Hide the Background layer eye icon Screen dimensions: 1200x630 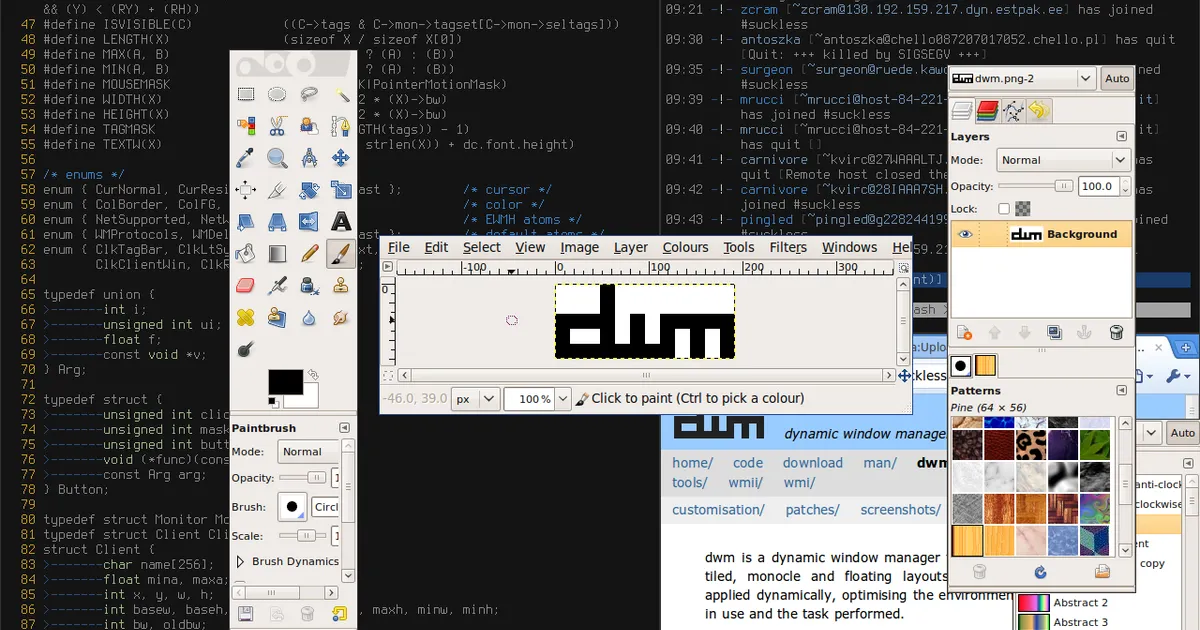tap(965, 234)
